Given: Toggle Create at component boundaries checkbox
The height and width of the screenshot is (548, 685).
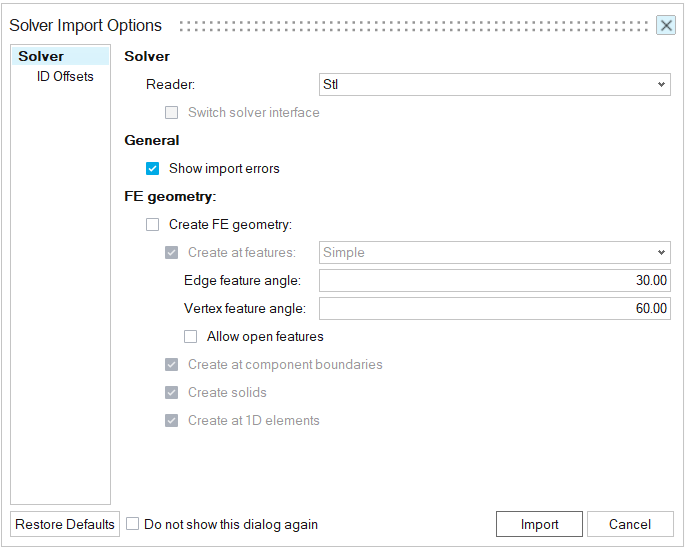Looking at the screenshot, I should coord(172,365).
